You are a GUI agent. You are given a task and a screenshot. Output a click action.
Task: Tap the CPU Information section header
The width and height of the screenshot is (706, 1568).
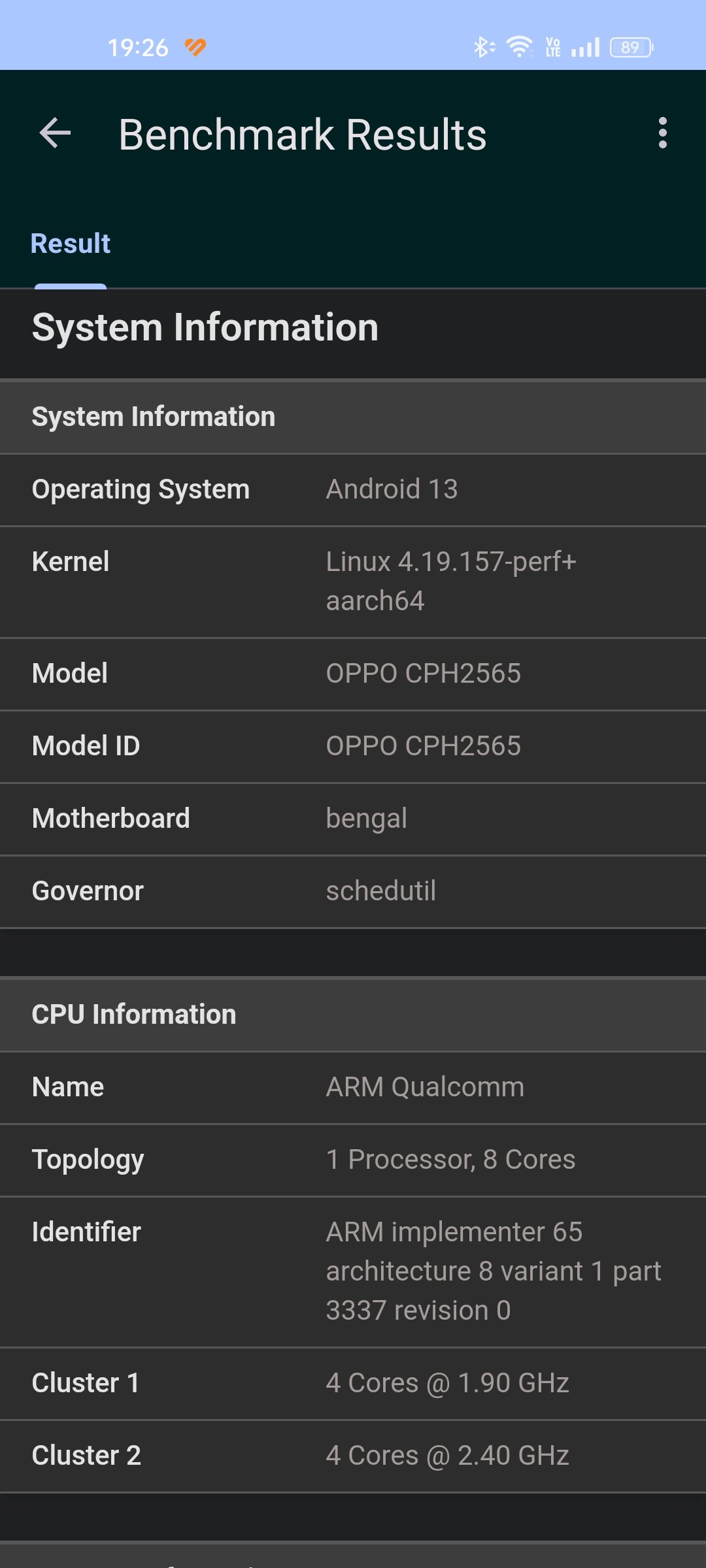pos(353,1015)
